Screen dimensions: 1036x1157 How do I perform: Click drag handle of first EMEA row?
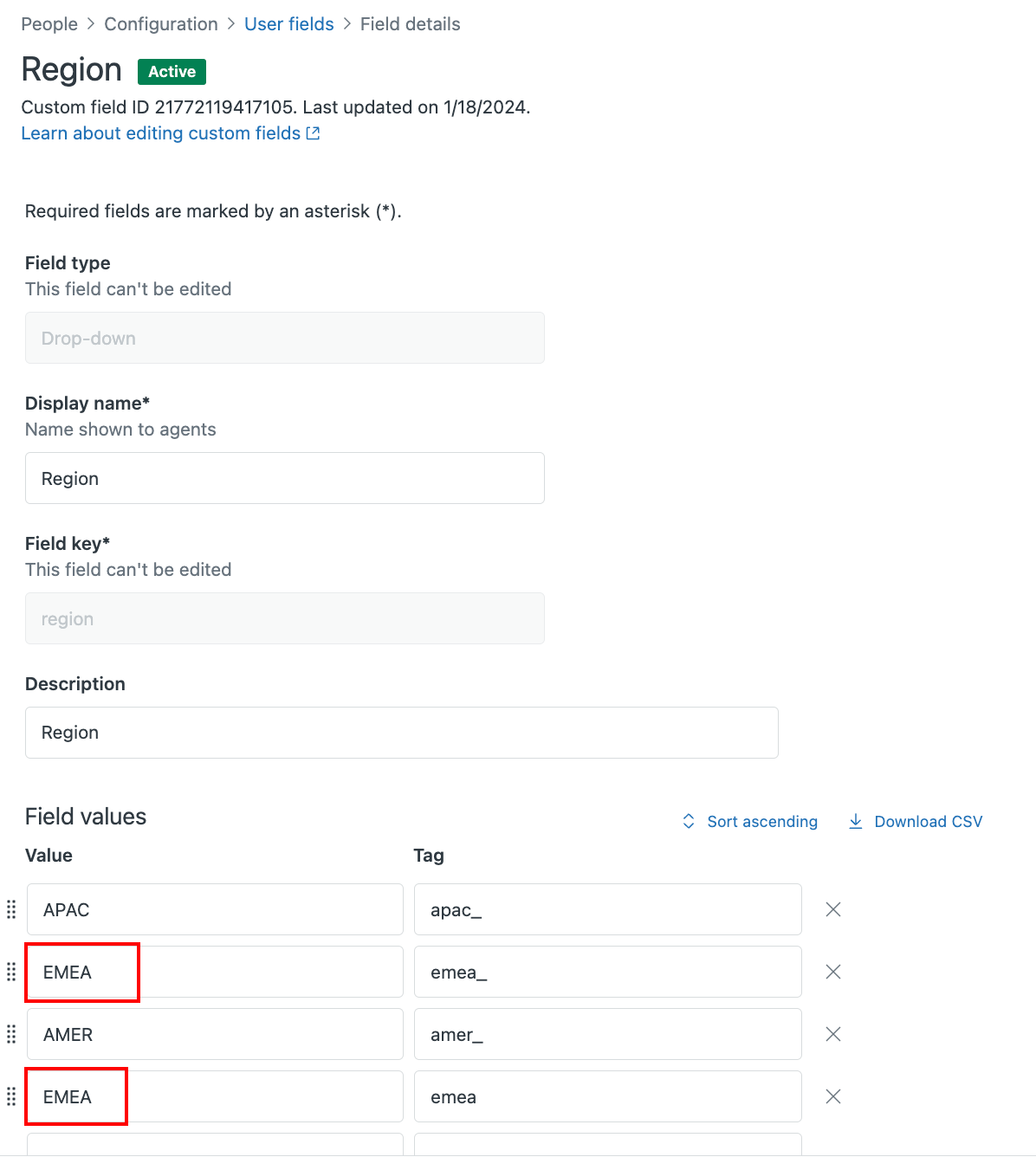pyautogui.click(x=11, y=972)
